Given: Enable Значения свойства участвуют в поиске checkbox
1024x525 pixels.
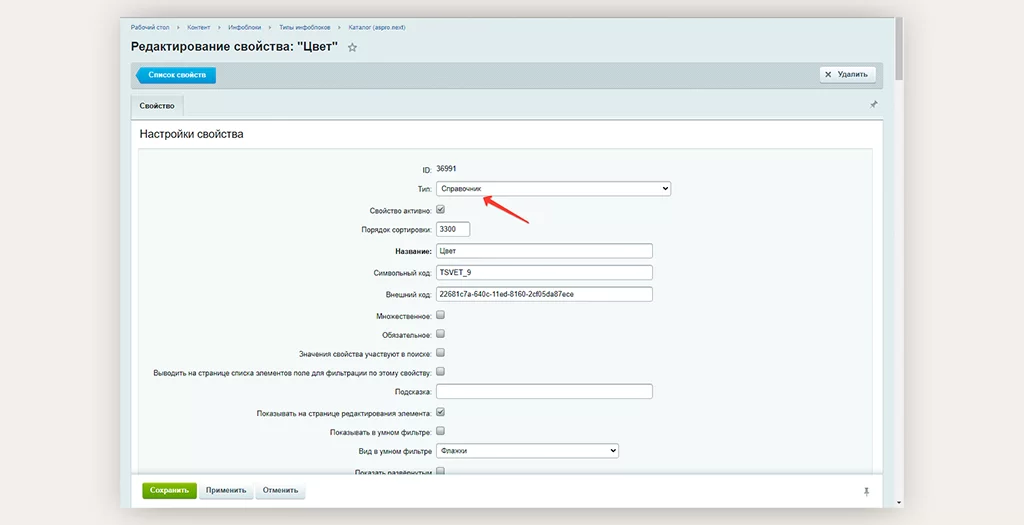Looking at the screenshot, I should tap(441, 352).
